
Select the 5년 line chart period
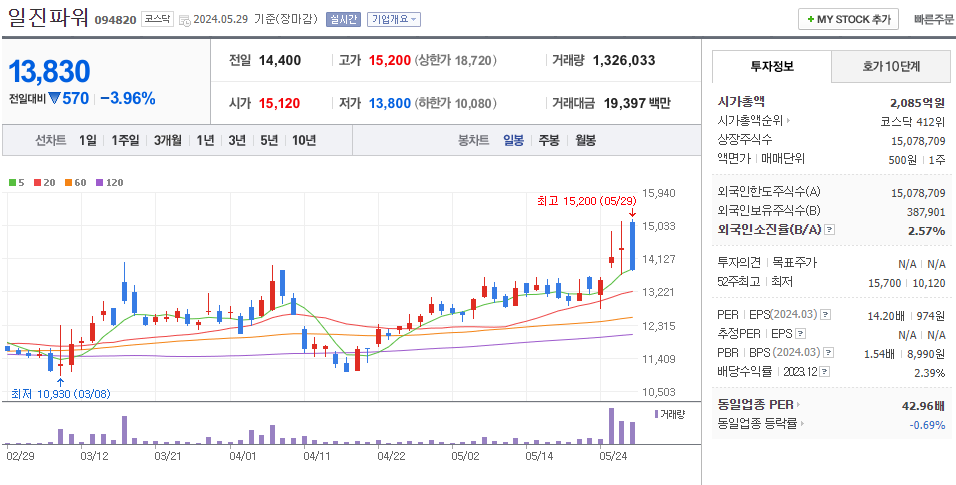click(269, 140)
